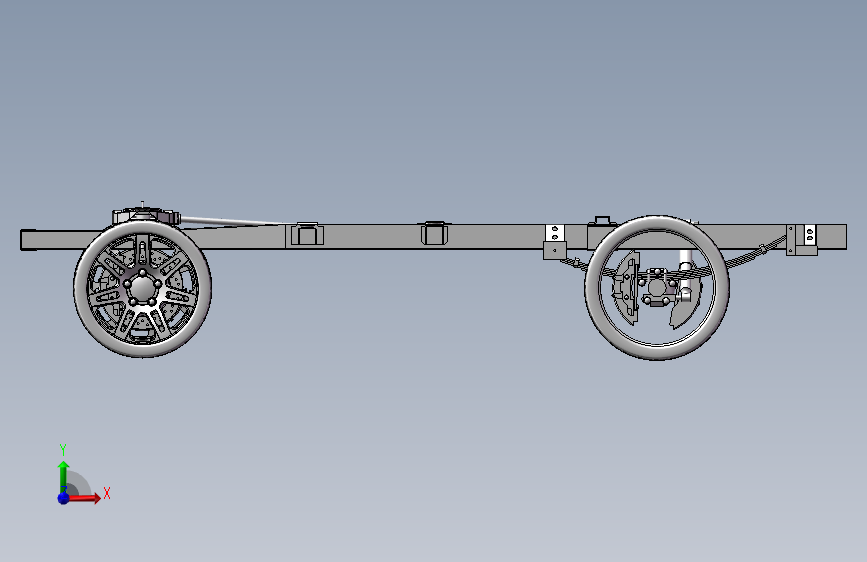Click the blue Z axis ball of the triad
Screen dimensions: 867x562
(x=63, y=498)
